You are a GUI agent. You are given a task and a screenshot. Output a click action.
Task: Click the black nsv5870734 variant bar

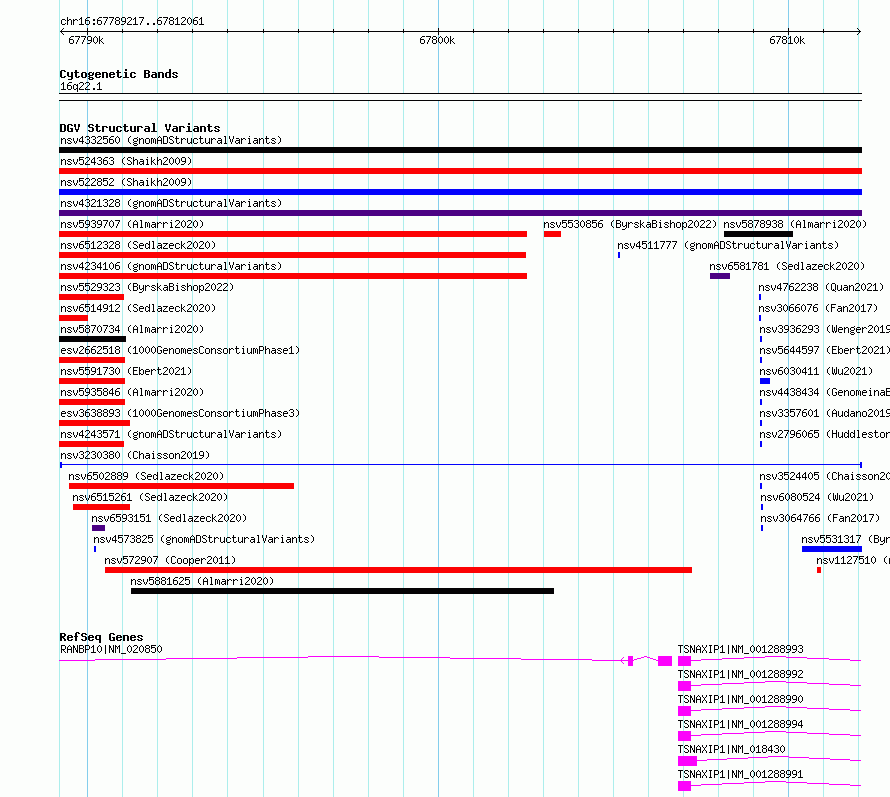click(93, 339)
